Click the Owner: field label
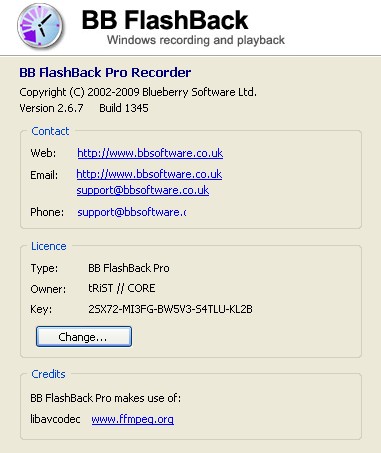381x453 pixels. click(48, 289)
